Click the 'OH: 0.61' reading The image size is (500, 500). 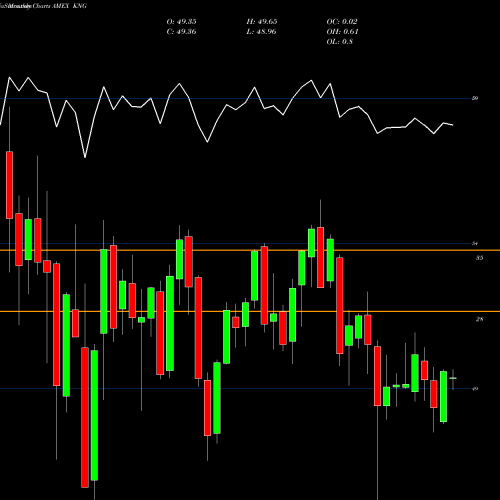pos(342,32)
